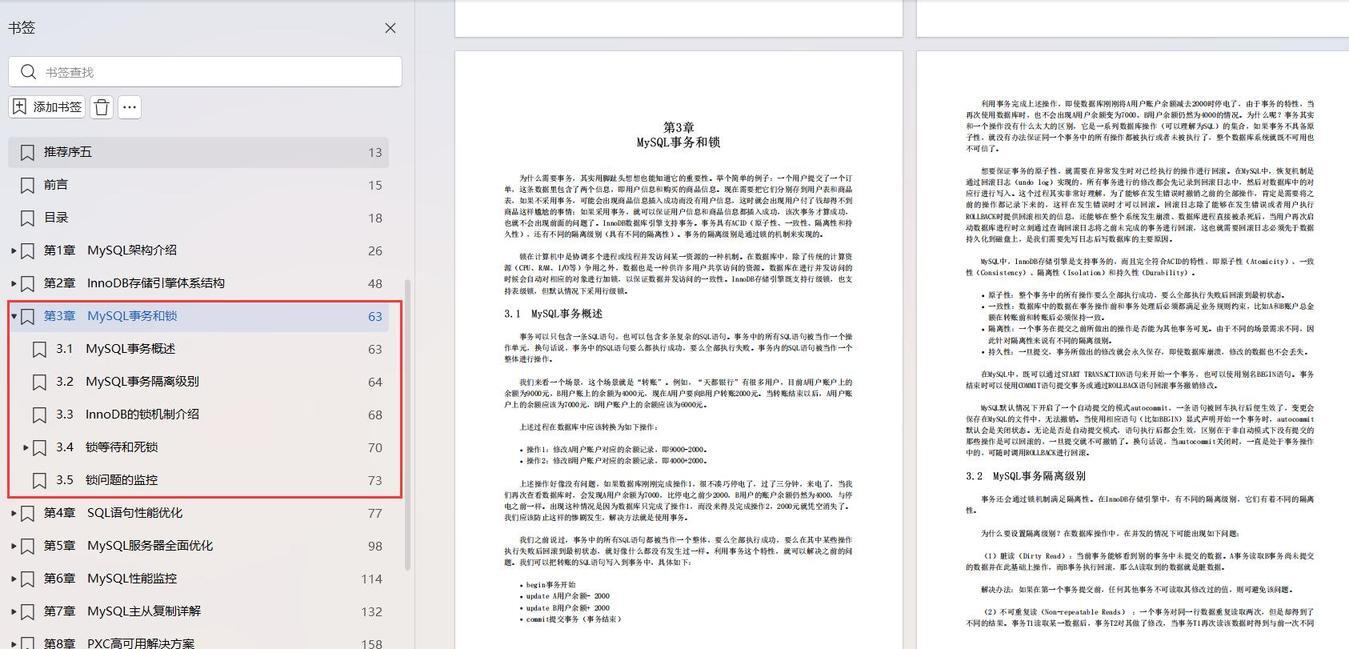Click the 添加书签 add bookmark button
1349x649 pixels.
tap(47, 107)
